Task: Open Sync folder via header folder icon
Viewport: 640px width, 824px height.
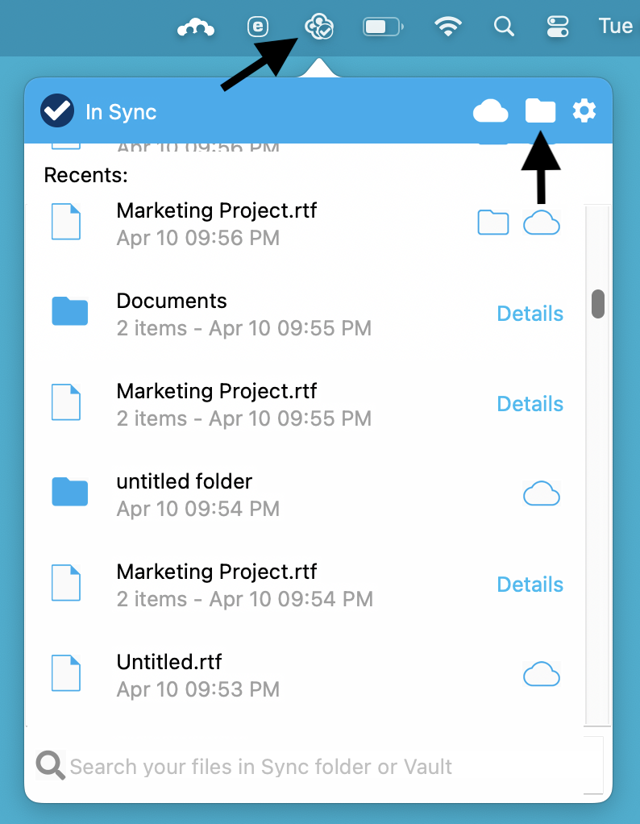Action: pyautogui.click(x=540, y=110)
